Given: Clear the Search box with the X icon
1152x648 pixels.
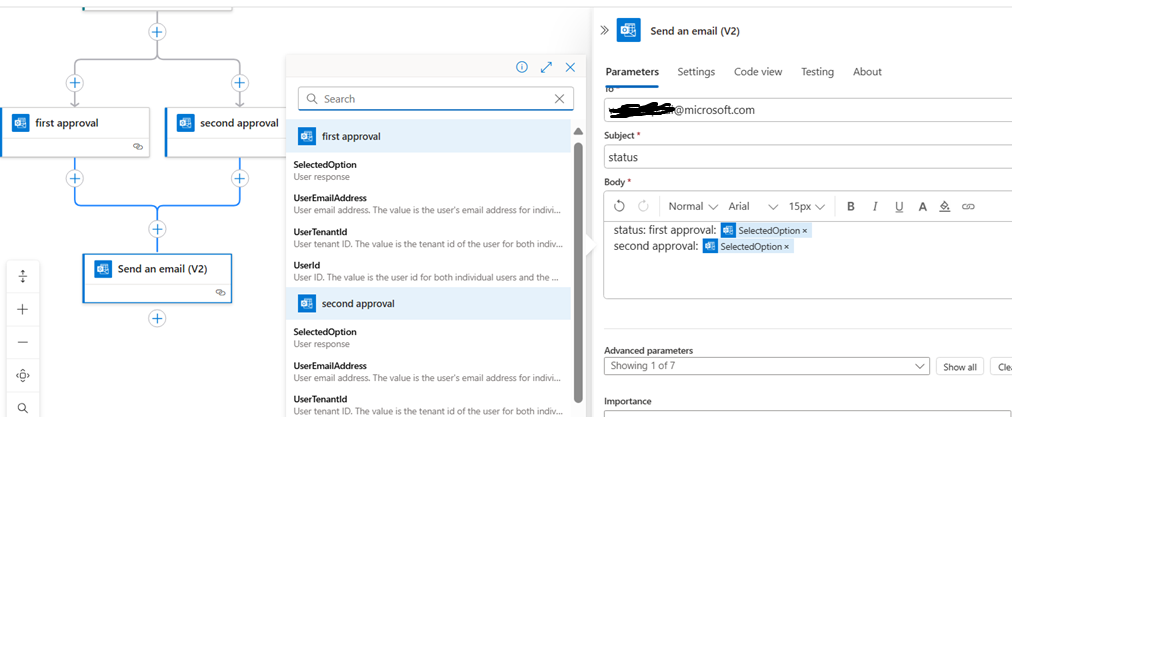Looking at the screenshot, I should (559, 98).
